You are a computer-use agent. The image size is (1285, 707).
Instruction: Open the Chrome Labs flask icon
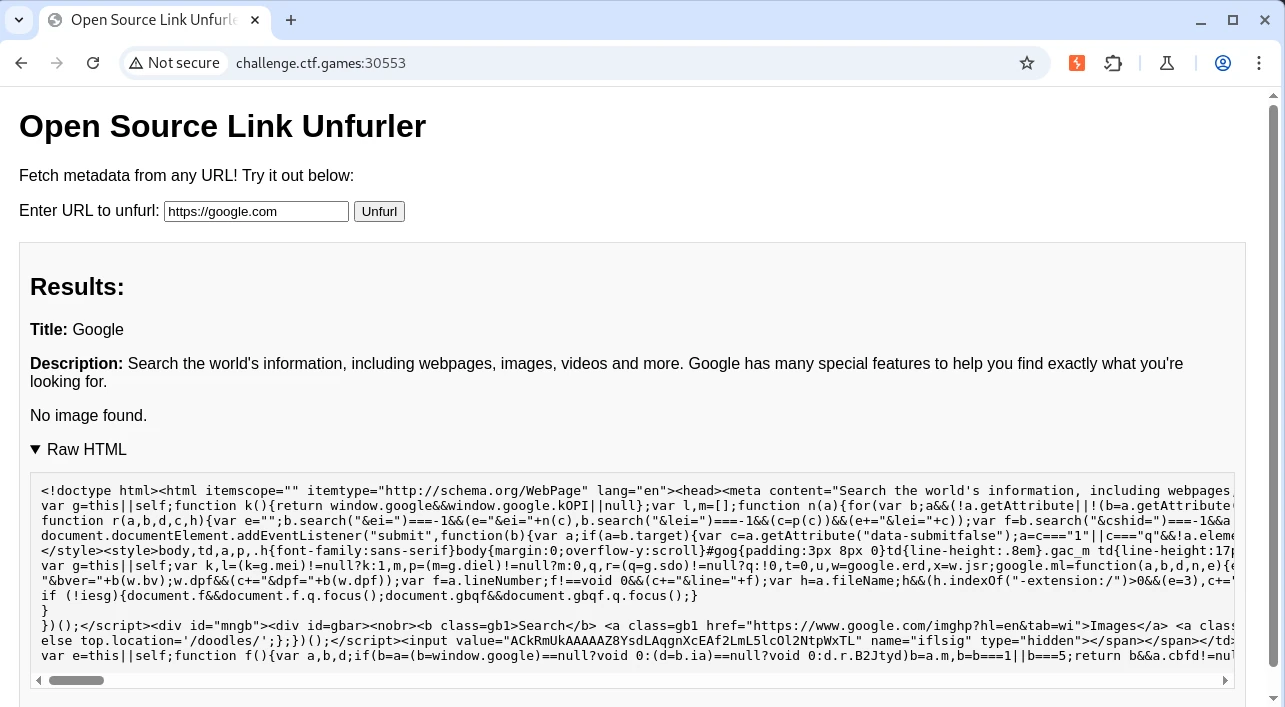1167,63
